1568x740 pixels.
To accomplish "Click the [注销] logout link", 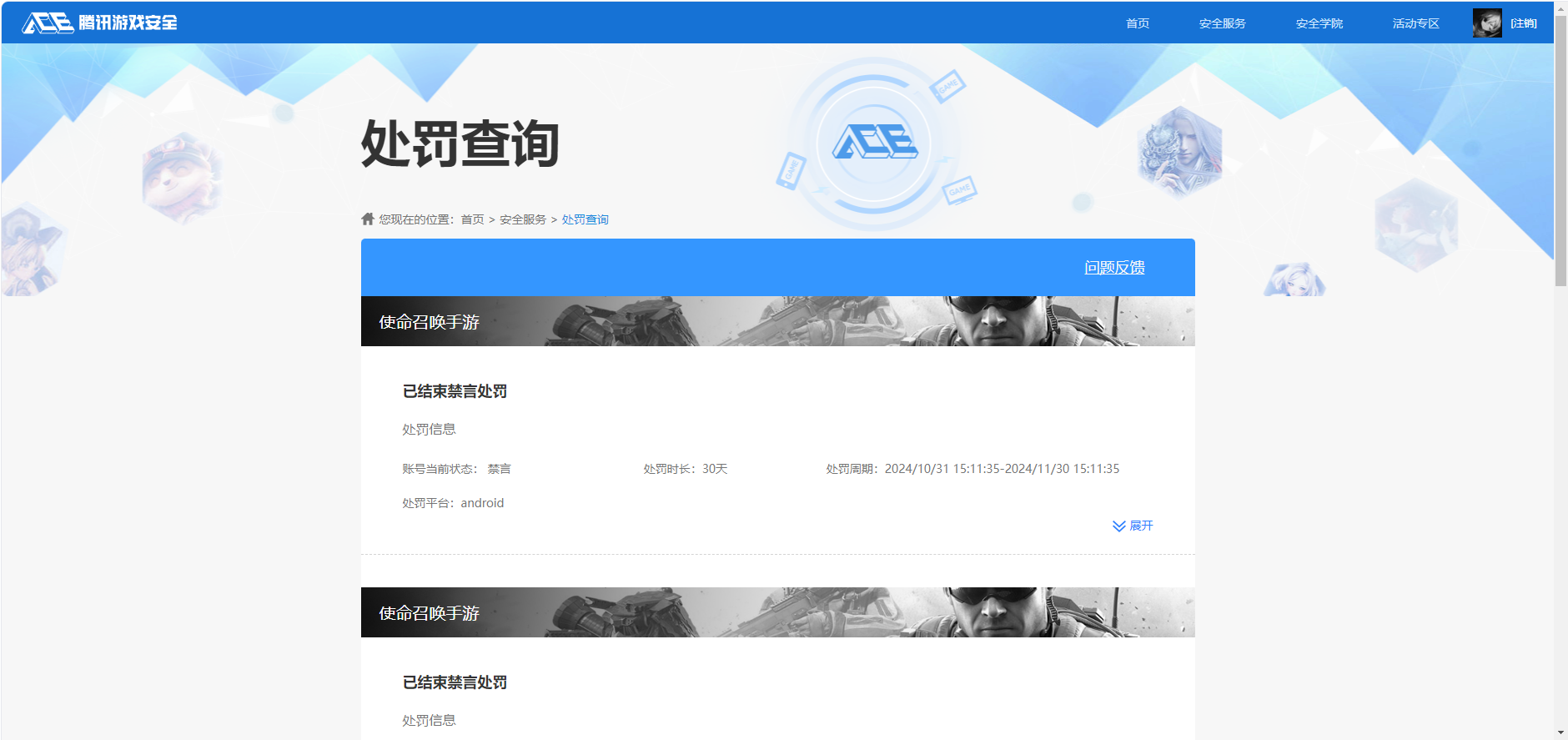I will pos(1524,23).
